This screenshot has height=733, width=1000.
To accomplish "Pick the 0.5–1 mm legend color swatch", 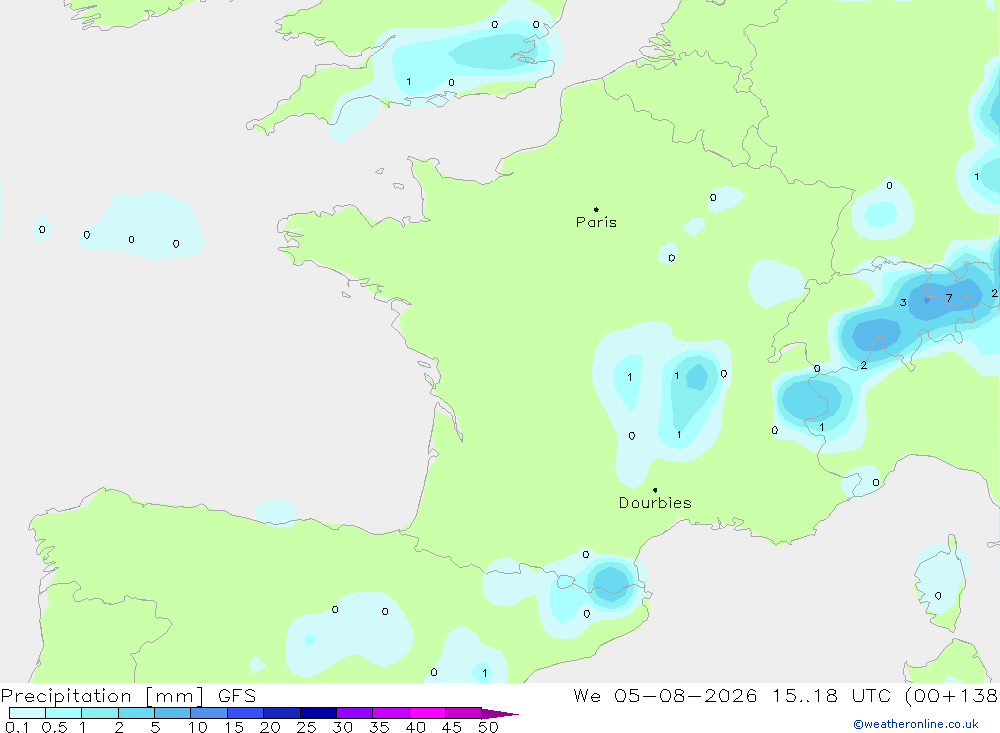I will 64,713.
